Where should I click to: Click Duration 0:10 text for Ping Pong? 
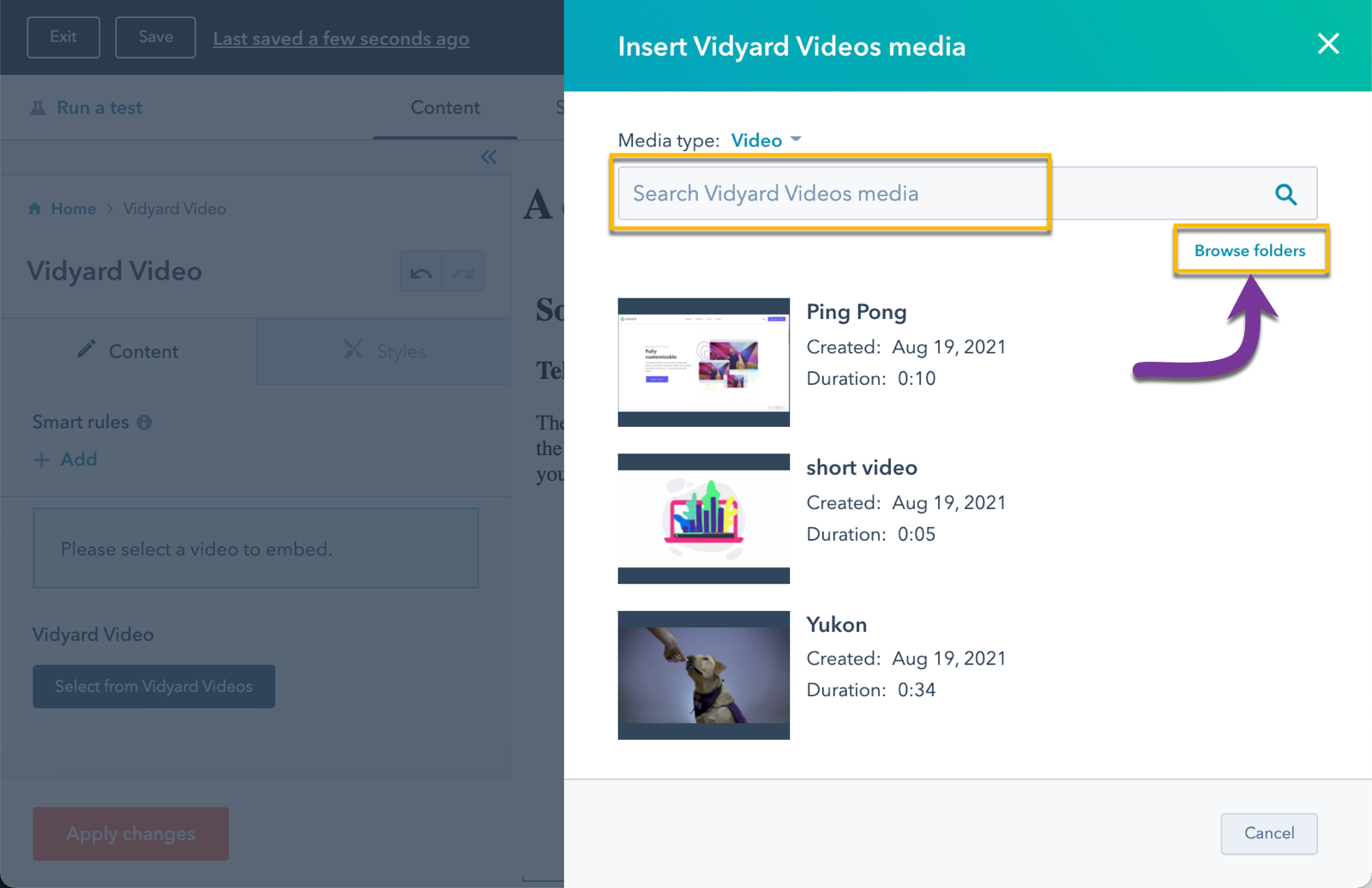pos(870,378)
